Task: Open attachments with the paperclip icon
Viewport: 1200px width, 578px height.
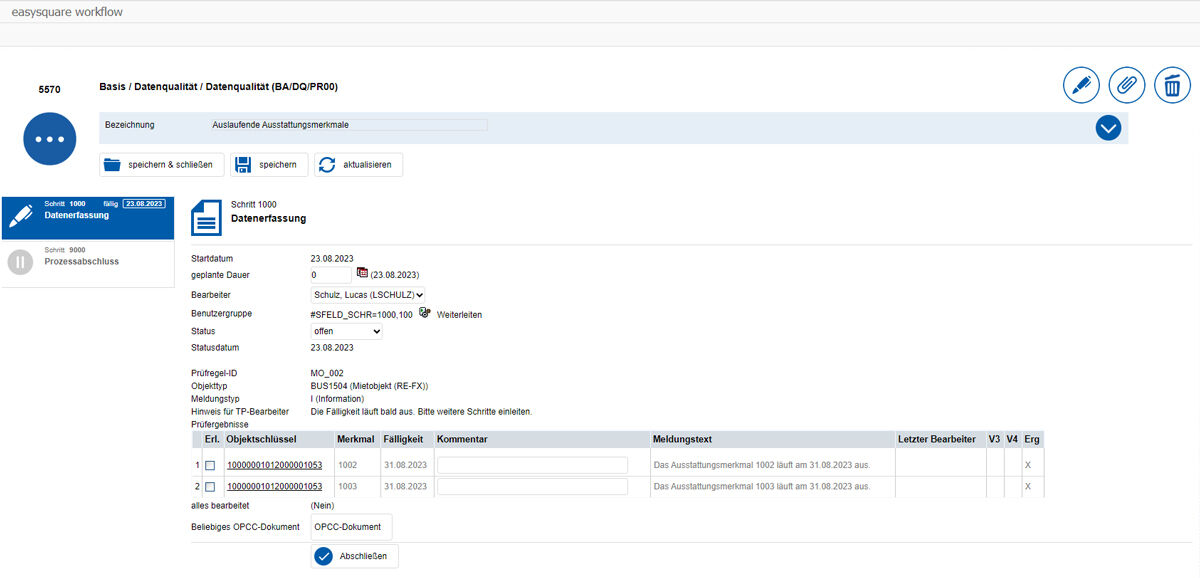Action: 1127,85
